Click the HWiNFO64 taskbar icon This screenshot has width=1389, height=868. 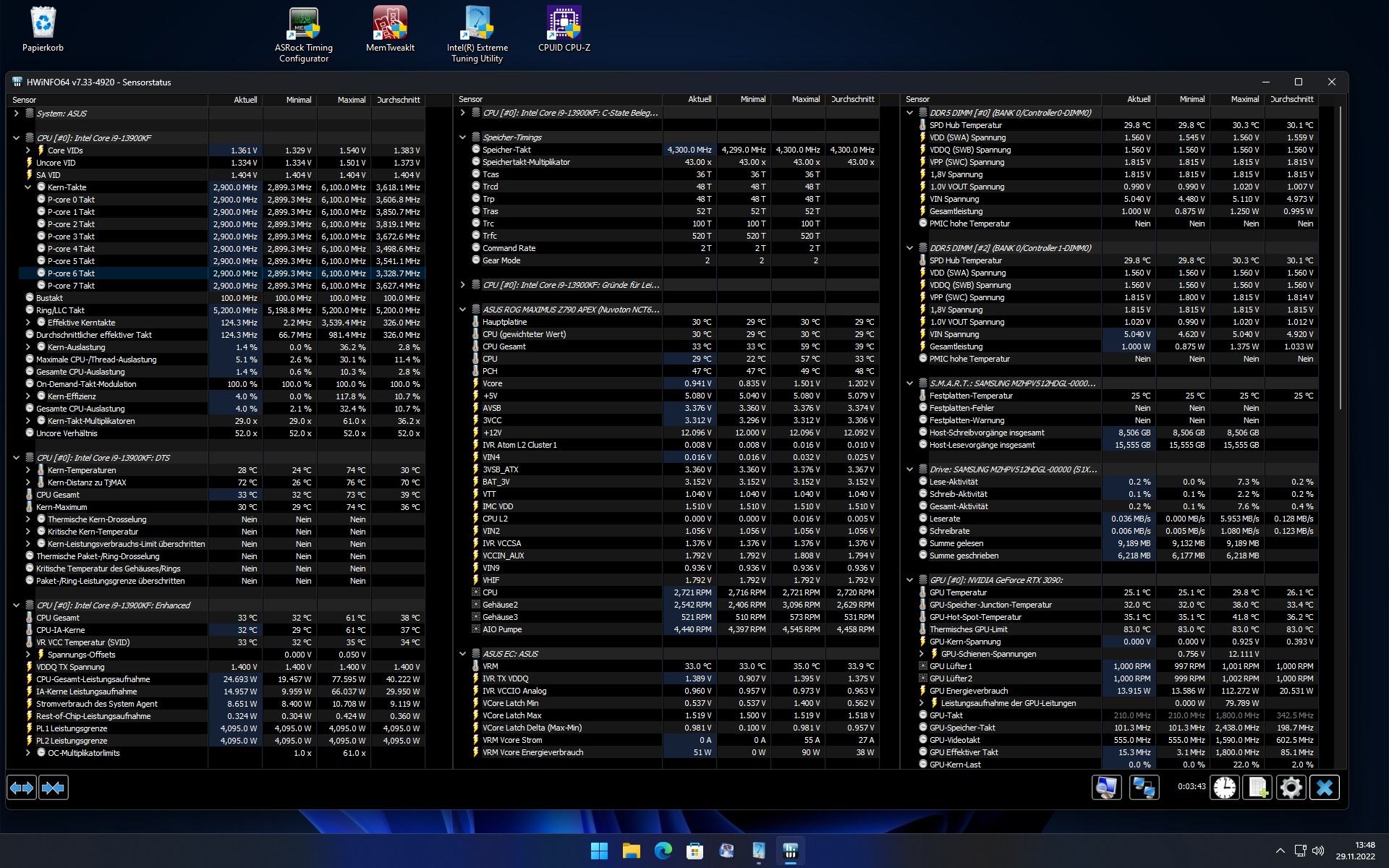[791, 851]
